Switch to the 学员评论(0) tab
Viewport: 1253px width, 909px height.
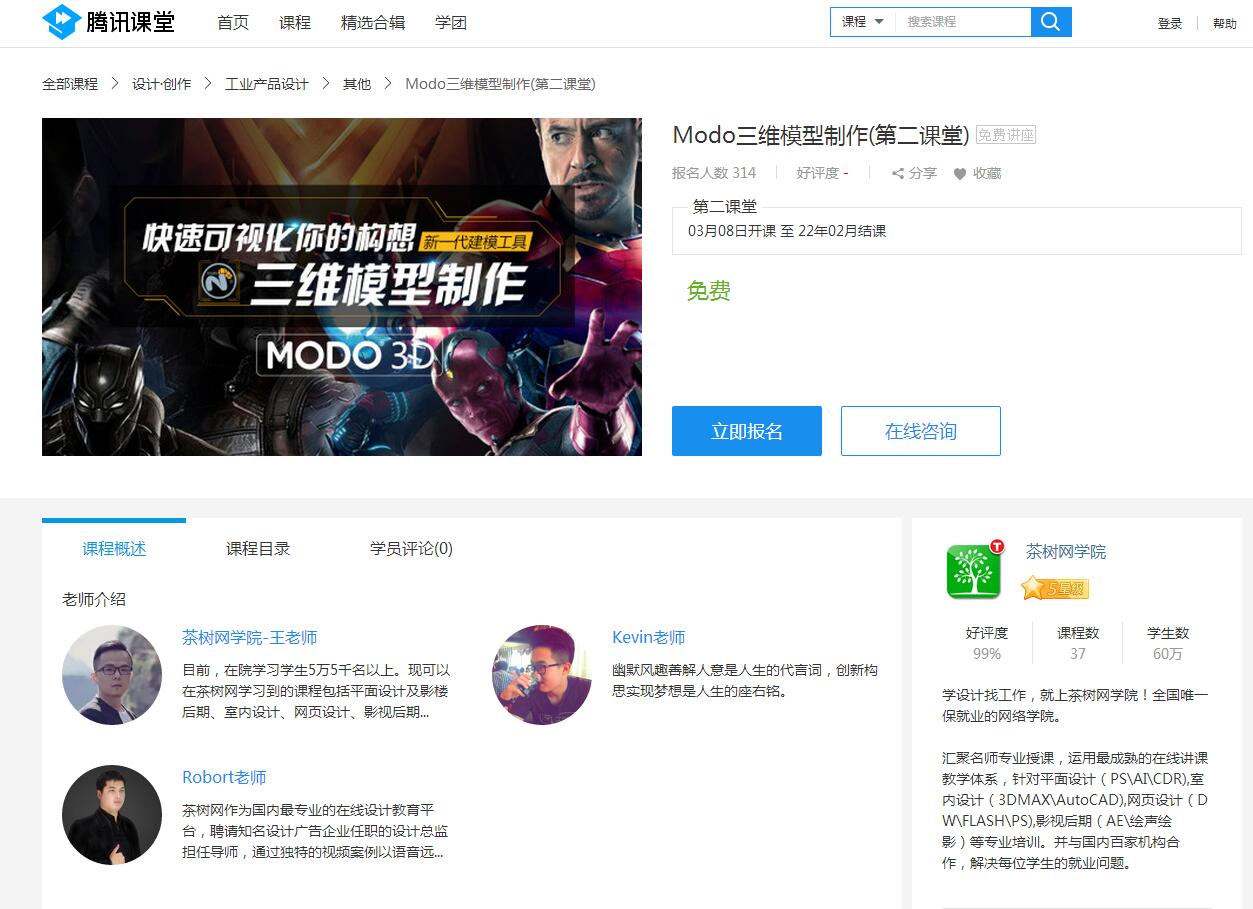(x=411, y=548)
